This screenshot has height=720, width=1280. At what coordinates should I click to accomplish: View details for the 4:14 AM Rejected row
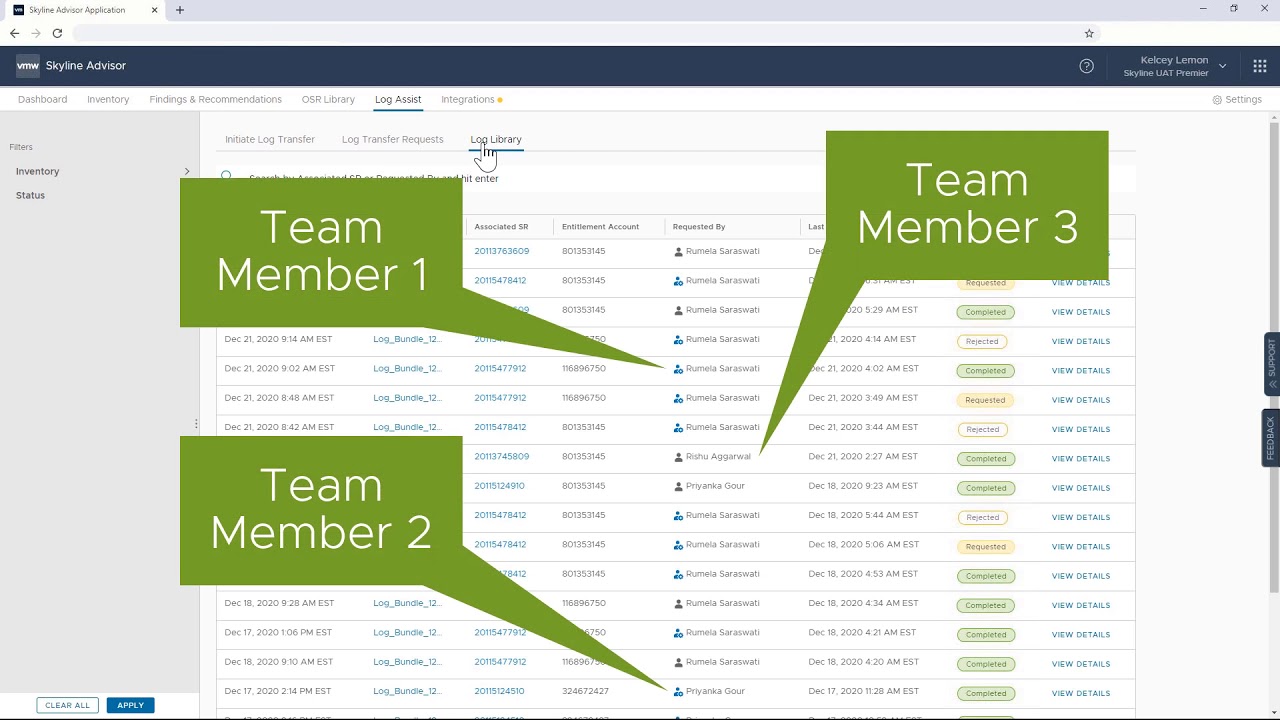click(1080, 341)
